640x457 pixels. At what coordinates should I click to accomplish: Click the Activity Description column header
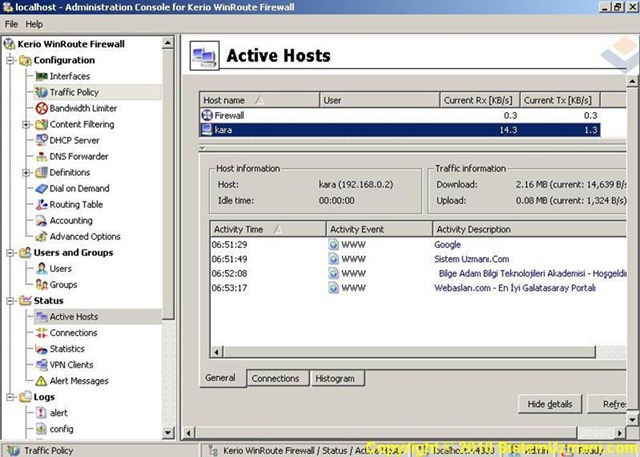(529, 229)
